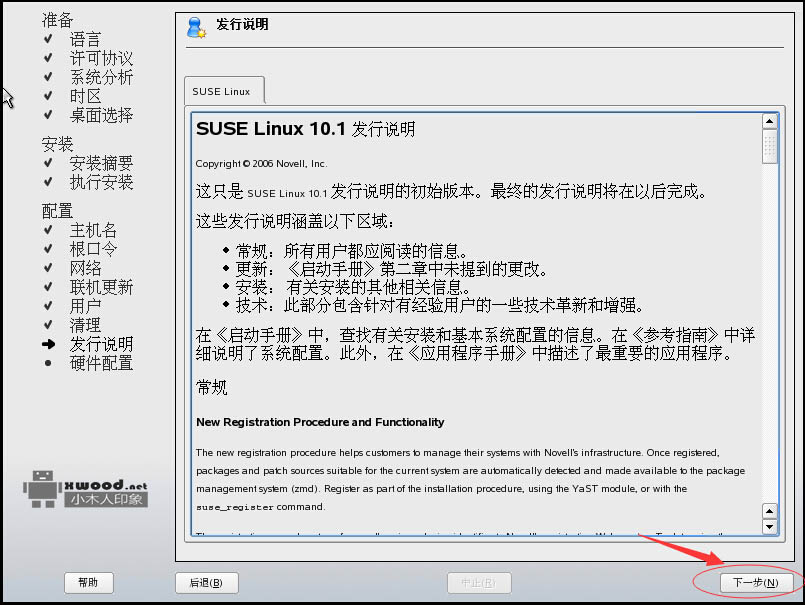
Task: Switch to the SUSE Linux tab
Action: [x=222, y=90]
